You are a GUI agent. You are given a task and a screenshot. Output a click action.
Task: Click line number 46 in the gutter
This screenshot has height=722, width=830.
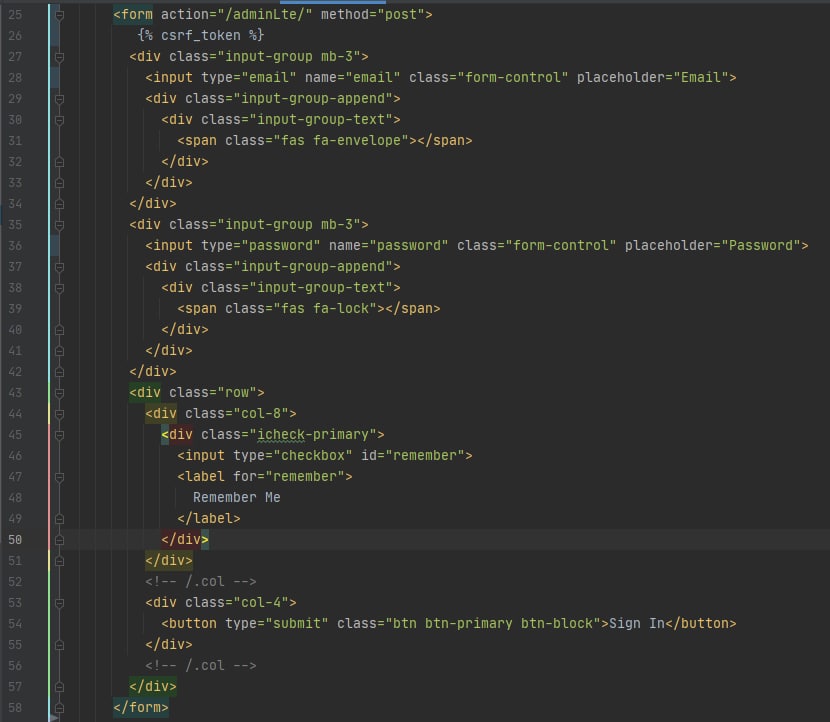[15, 456]
